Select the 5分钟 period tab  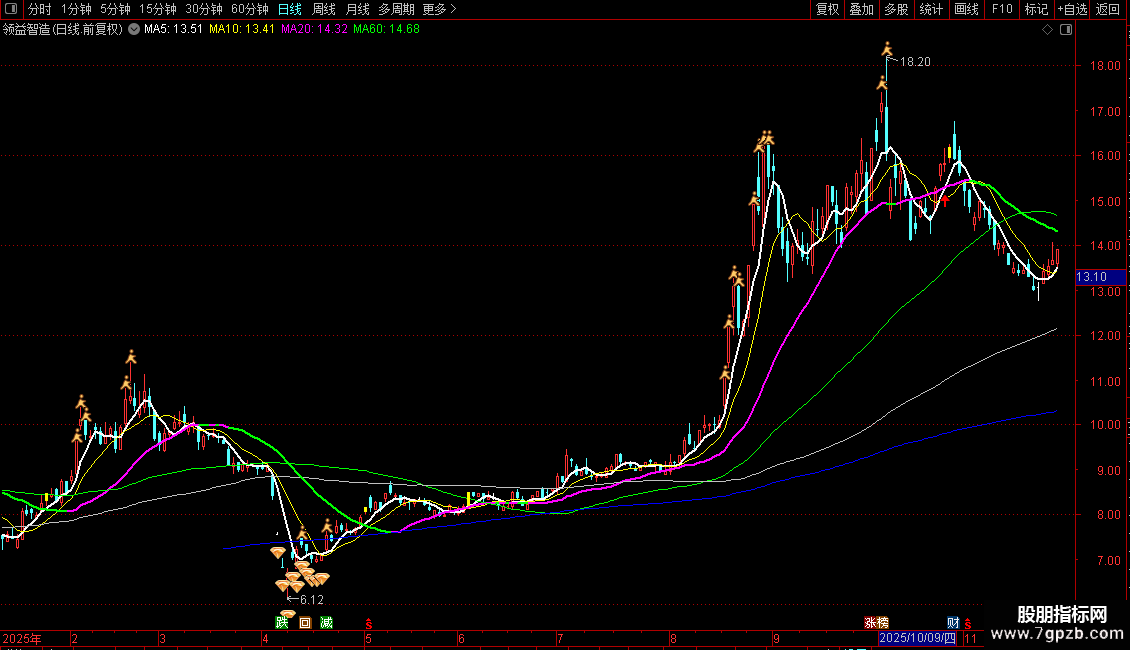pos(115,9)
